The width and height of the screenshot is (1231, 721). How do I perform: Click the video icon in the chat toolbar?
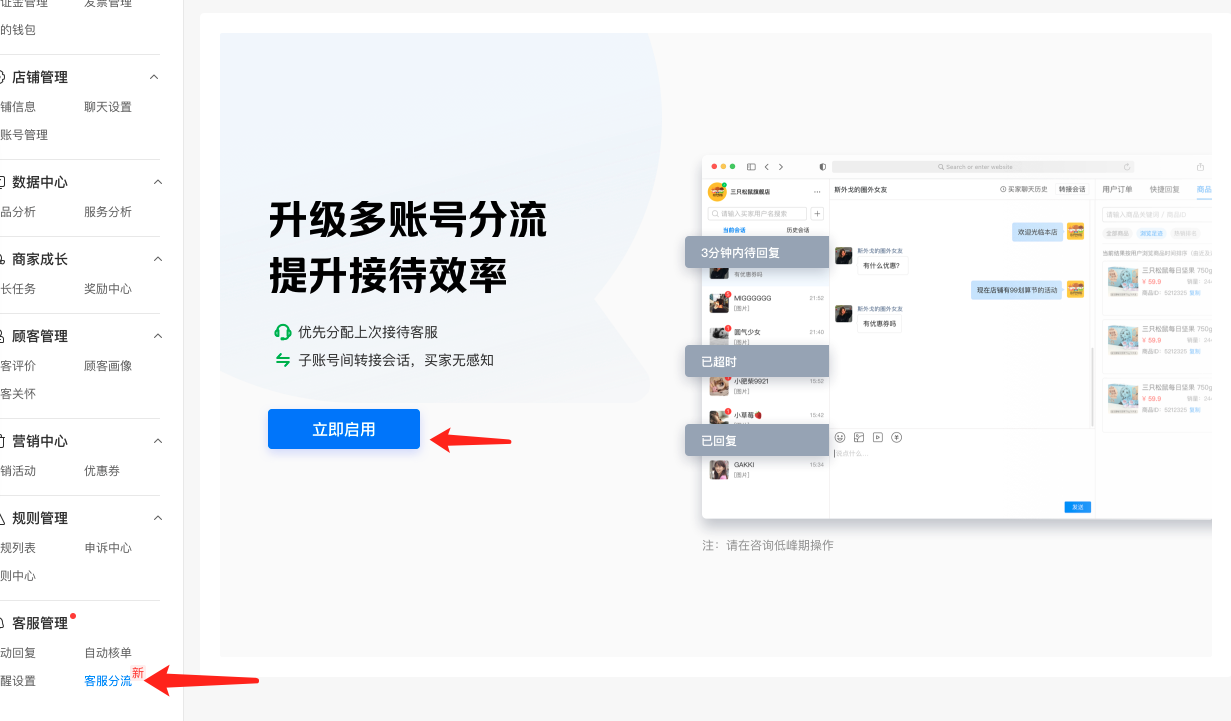click(x=878, y=437)
